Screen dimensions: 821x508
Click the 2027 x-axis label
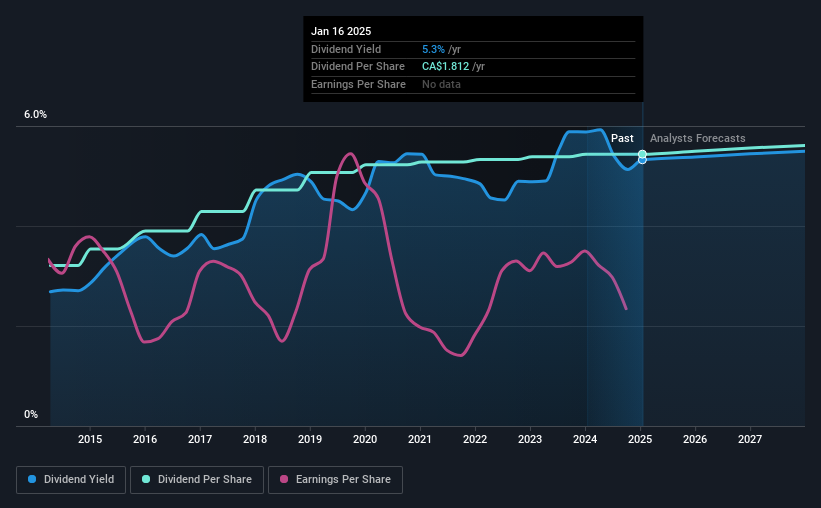[749, 439]
